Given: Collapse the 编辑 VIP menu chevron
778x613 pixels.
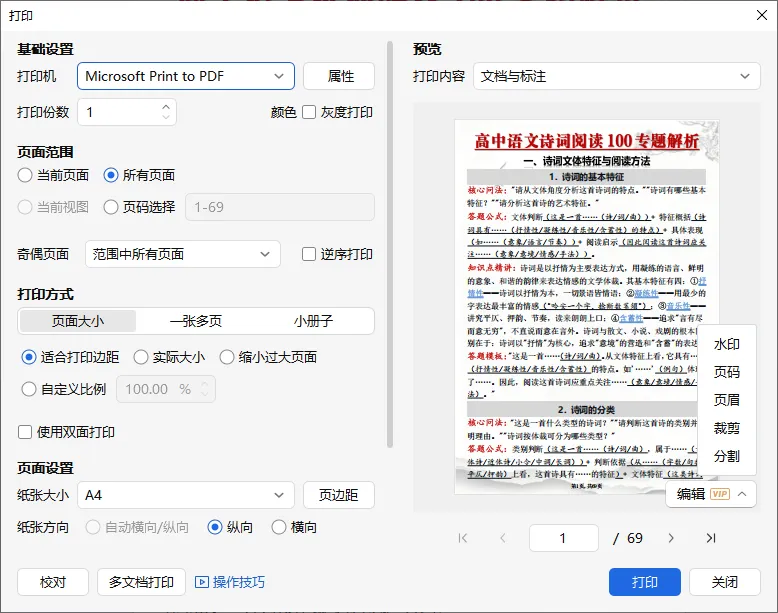Looking at the screenshot, I should click(x=742, y=494).
